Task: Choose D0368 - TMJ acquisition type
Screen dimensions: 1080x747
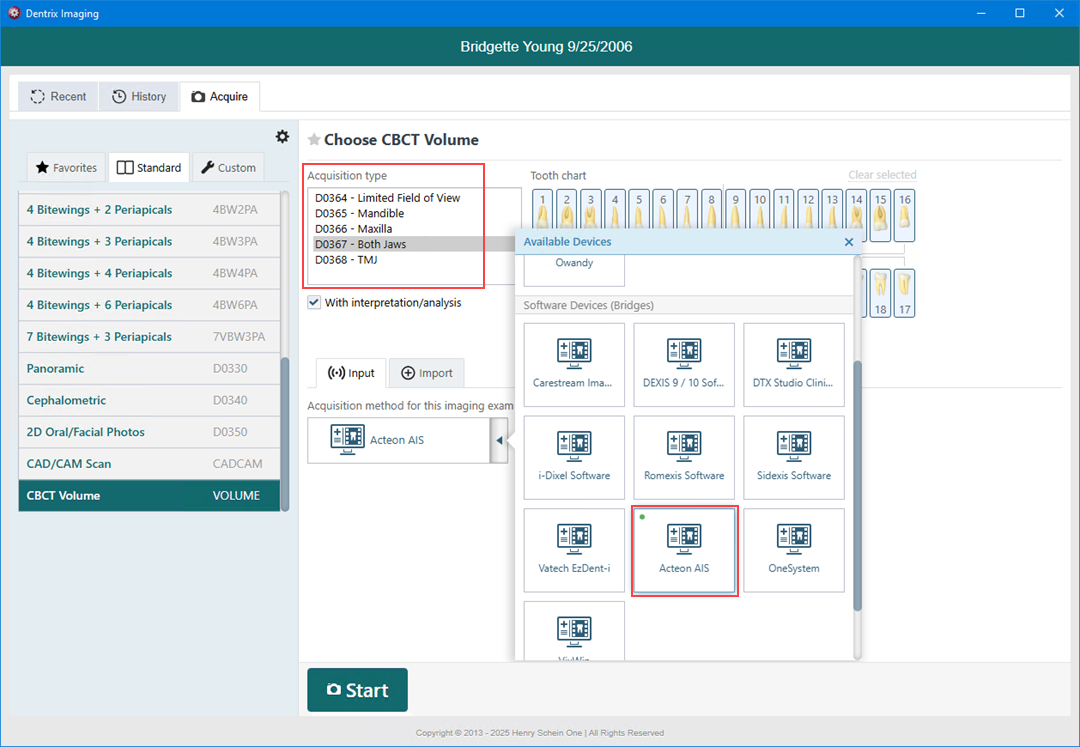Action: tap(346, 260)
